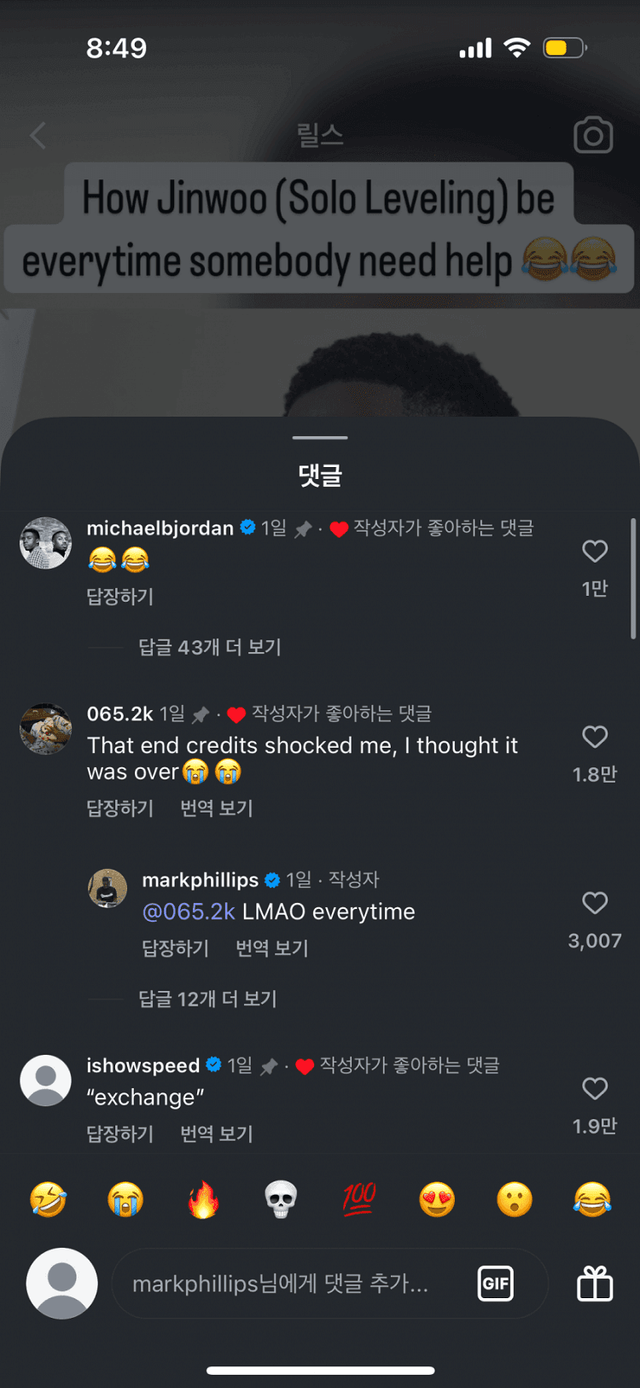
Task: Insert the 100 points emoji
Action: point(358,1199)
